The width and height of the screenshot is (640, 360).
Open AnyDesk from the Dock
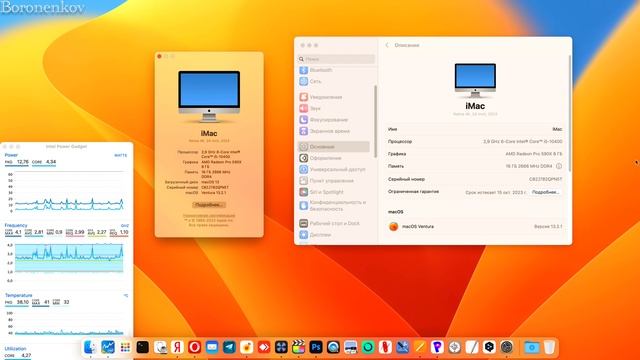(x=264, y=347)
